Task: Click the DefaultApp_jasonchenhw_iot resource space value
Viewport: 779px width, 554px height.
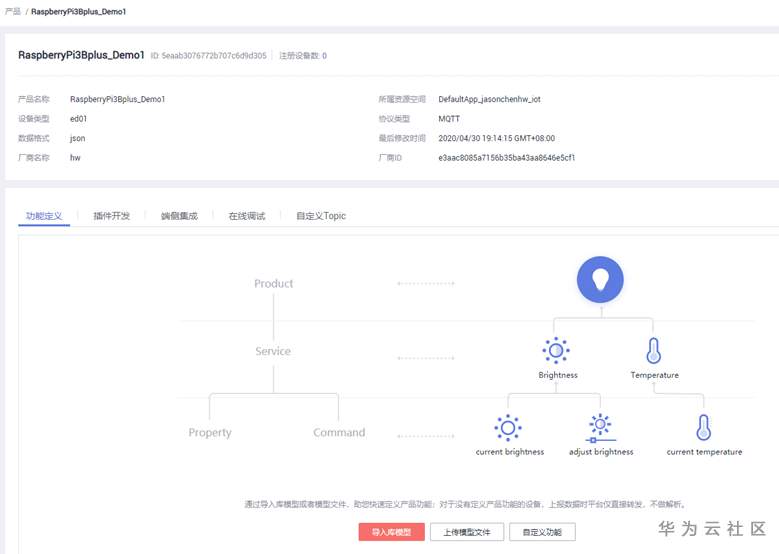Action: pyautogui.click(x=489, y=99)
